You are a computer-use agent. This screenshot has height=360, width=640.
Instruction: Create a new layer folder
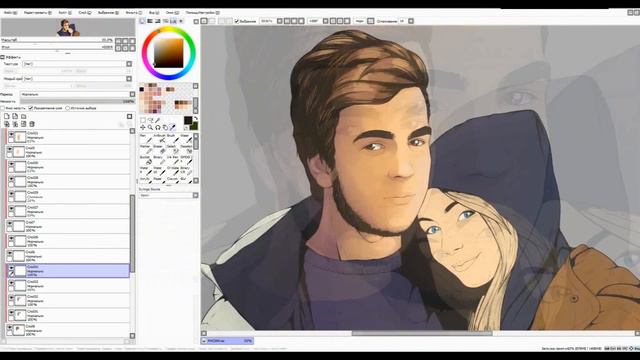click(x=24, y=116)
